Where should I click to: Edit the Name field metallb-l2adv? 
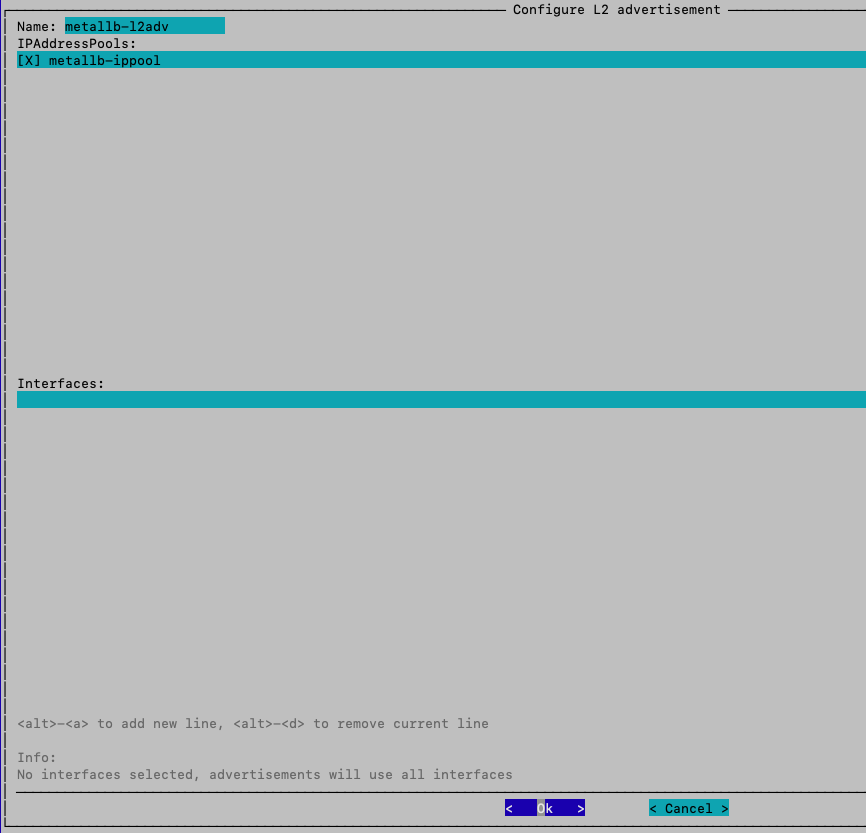[x=145, y=26]
